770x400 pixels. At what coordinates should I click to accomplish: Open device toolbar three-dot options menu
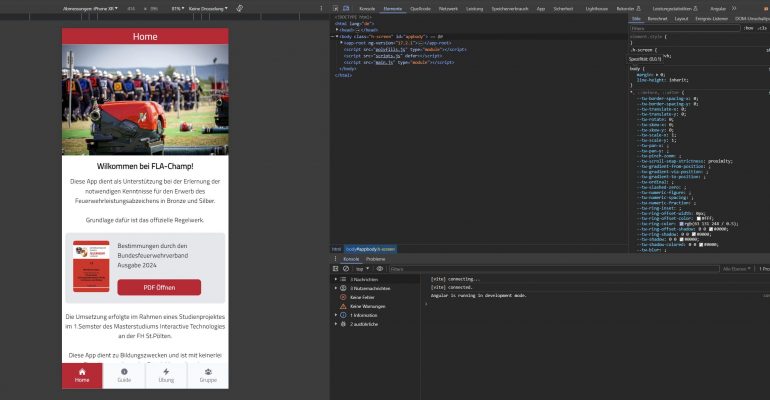click(322, 8)
